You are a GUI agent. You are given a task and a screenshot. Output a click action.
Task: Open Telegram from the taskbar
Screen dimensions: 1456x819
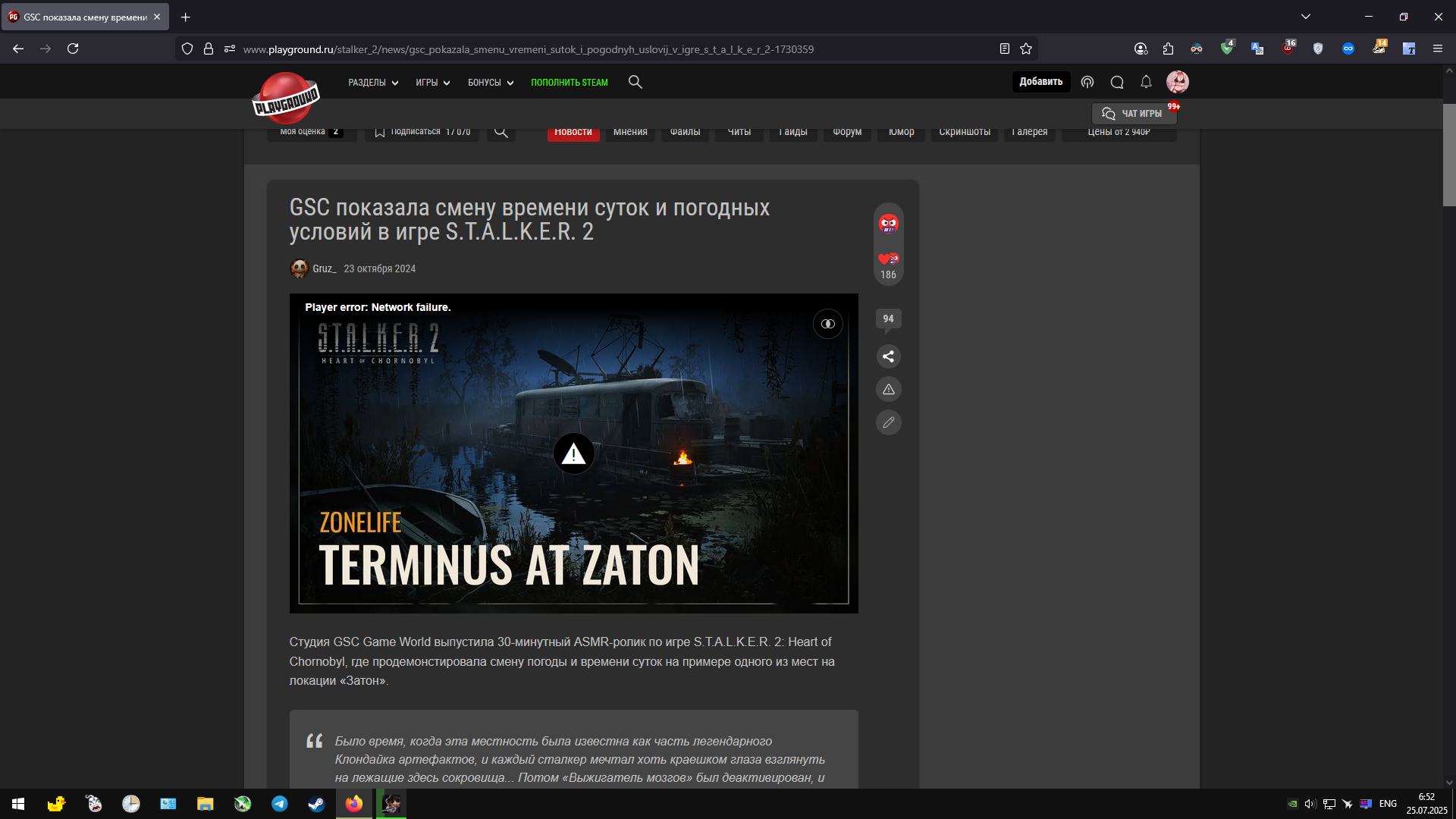(280, 804)
